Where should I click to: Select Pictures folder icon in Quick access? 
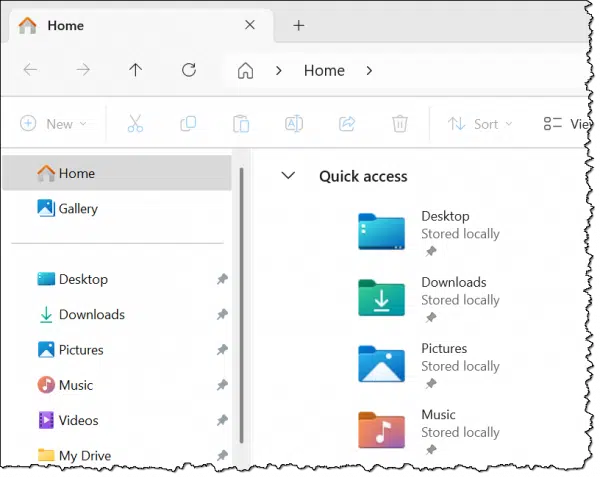[x=381, y=364]
